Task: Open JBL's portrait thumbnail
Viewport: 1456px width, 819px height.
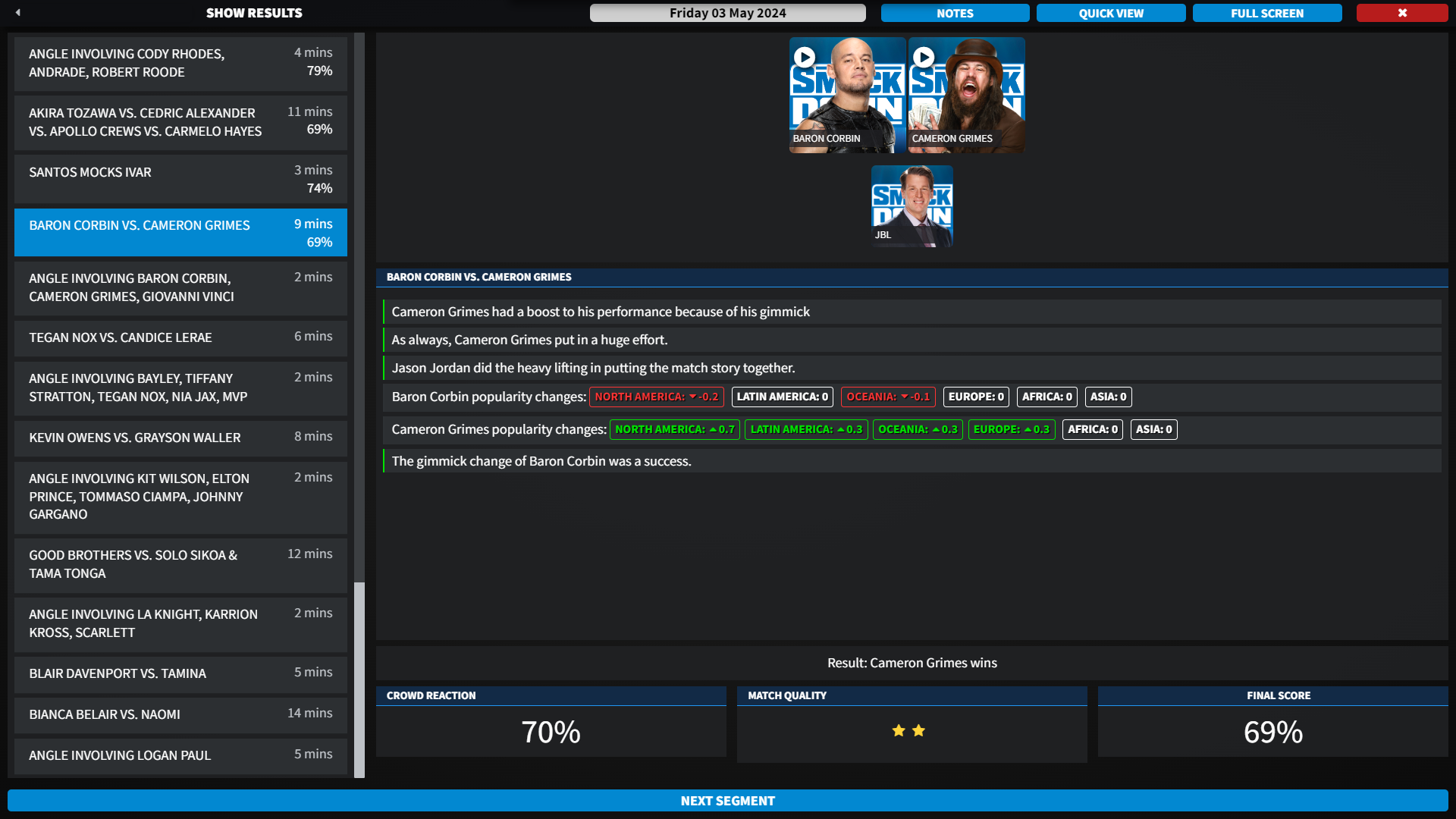Action: coord(912,206)
